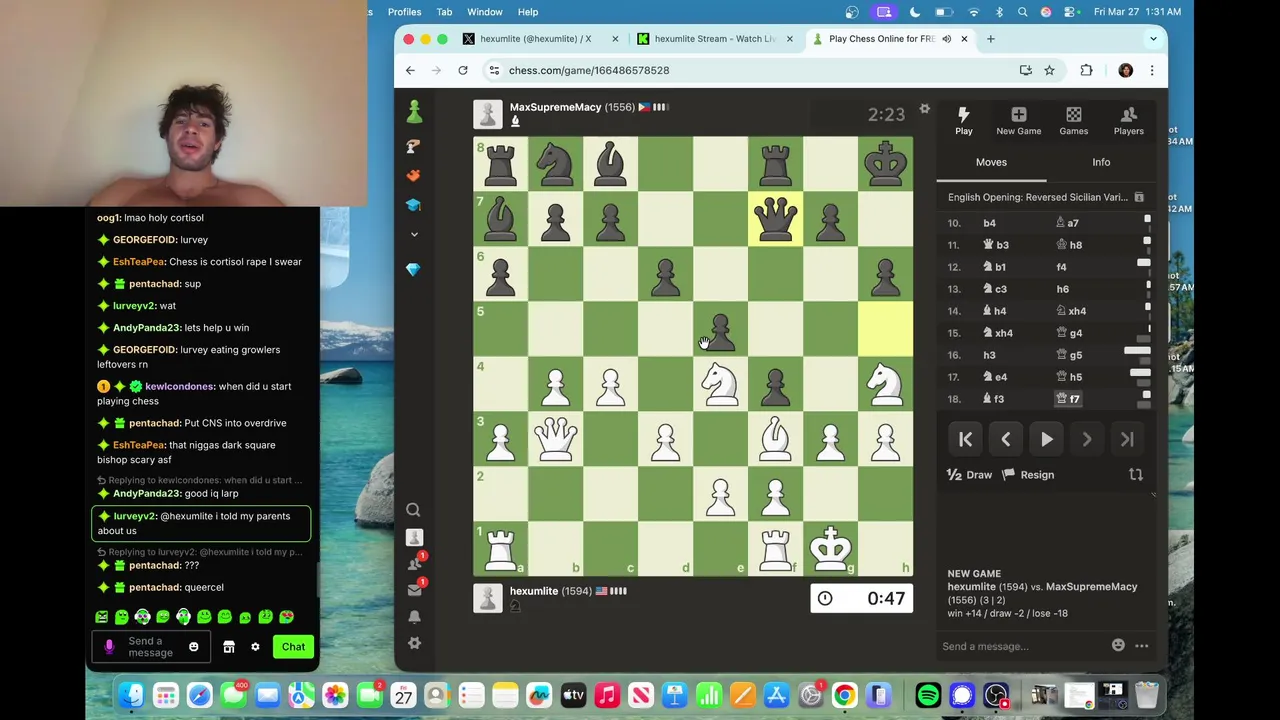Select the Play tab
Screen dimensions: 1280x720
pos(963,121)
